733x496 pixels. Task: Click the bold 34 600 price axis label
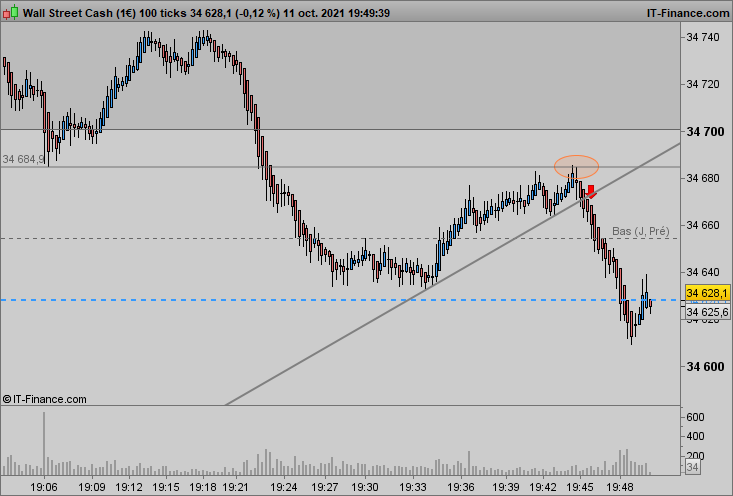tap(705, 367)
